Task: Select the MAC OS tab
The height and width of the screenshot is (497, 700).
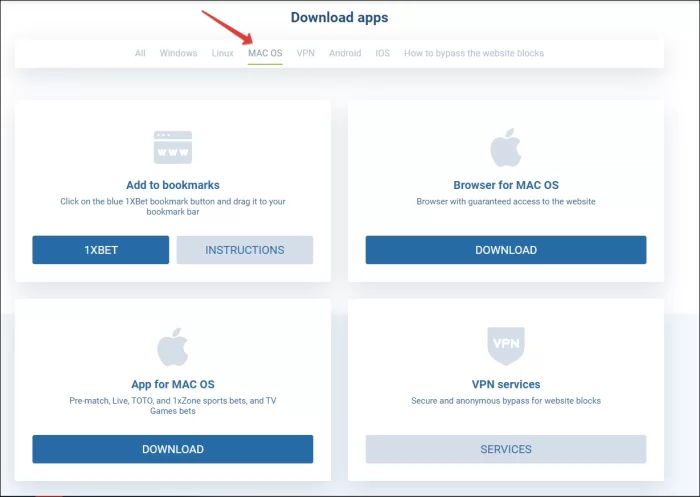Action: [x=265, y=53]
